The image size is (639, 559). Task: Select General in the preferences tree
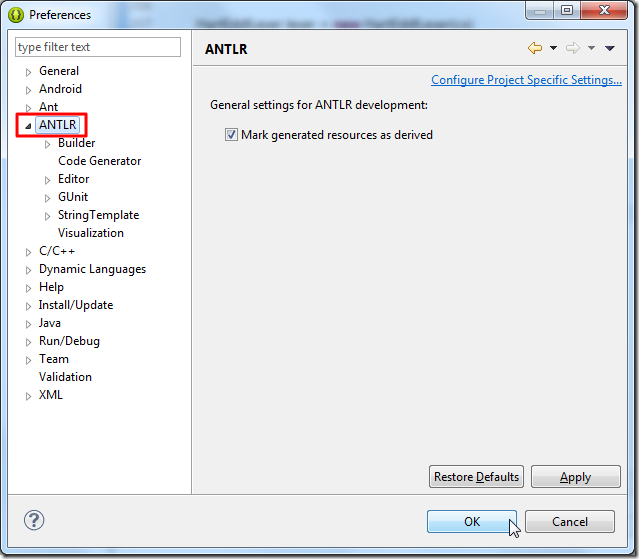coord(59,71)
